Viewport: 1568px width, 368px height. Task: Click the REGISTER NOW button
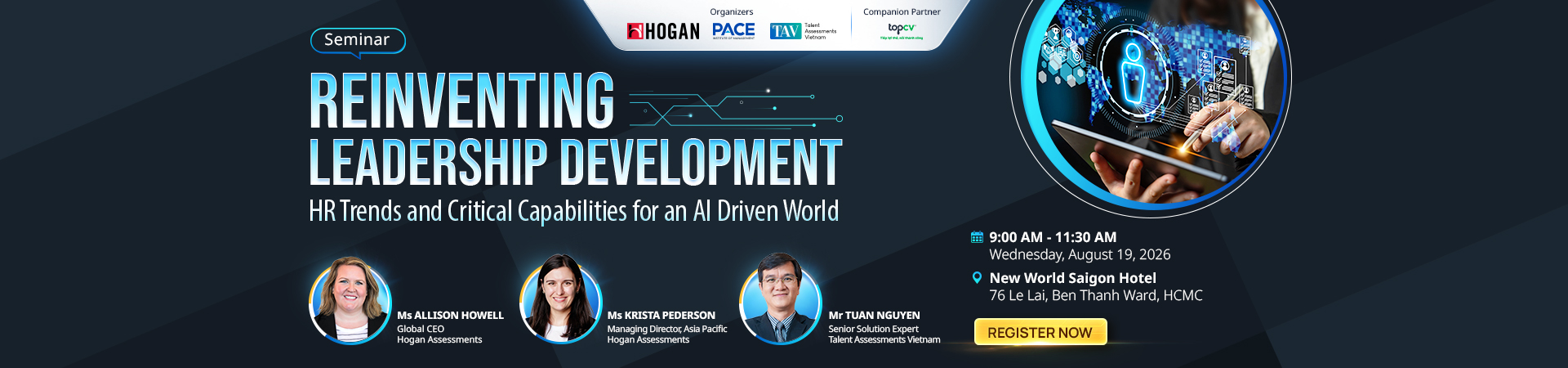tap(1040, 332)
